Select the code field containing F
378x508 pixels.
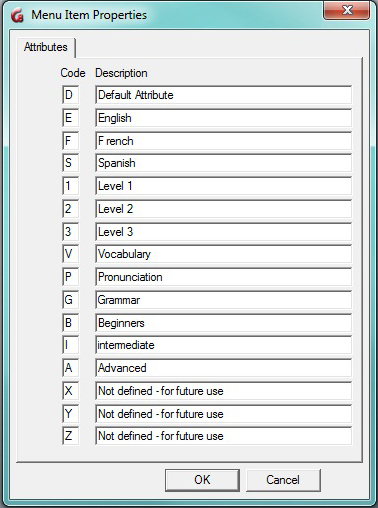click(71, 141)
